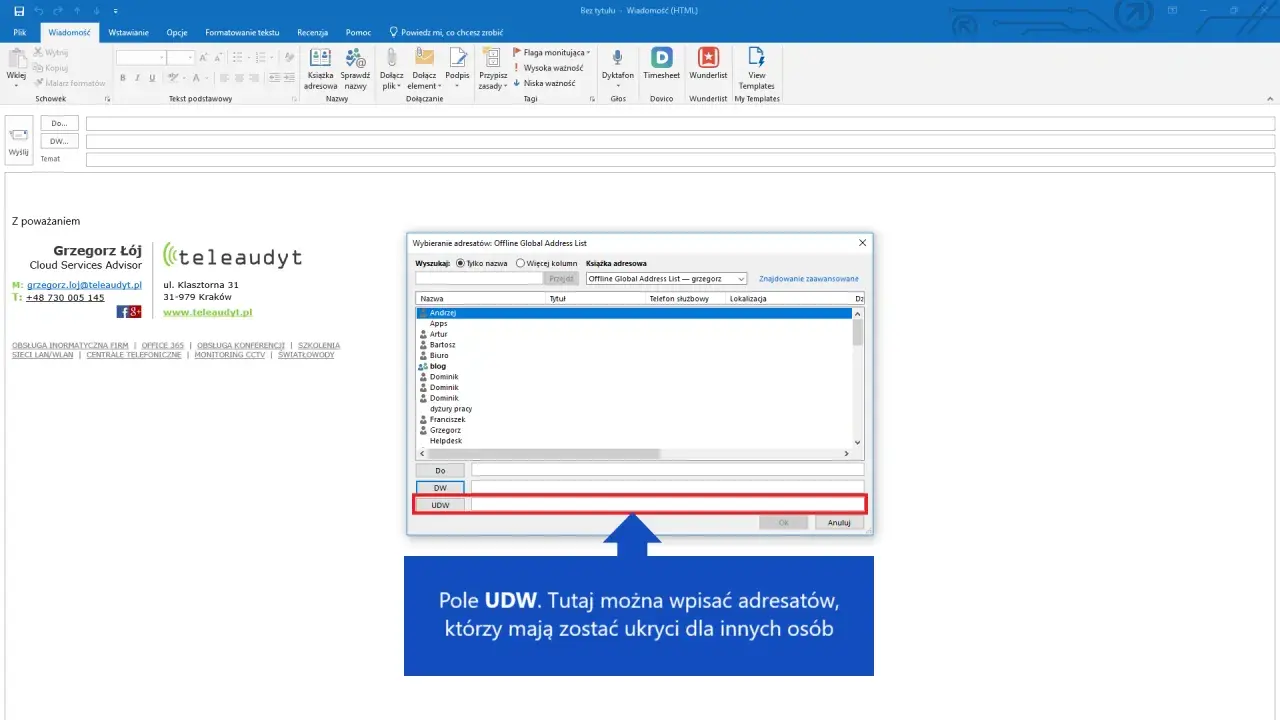Click the UDW button in dialog
The width and height of the screenshot is (1280, 720).
click(x=440, y=505)
